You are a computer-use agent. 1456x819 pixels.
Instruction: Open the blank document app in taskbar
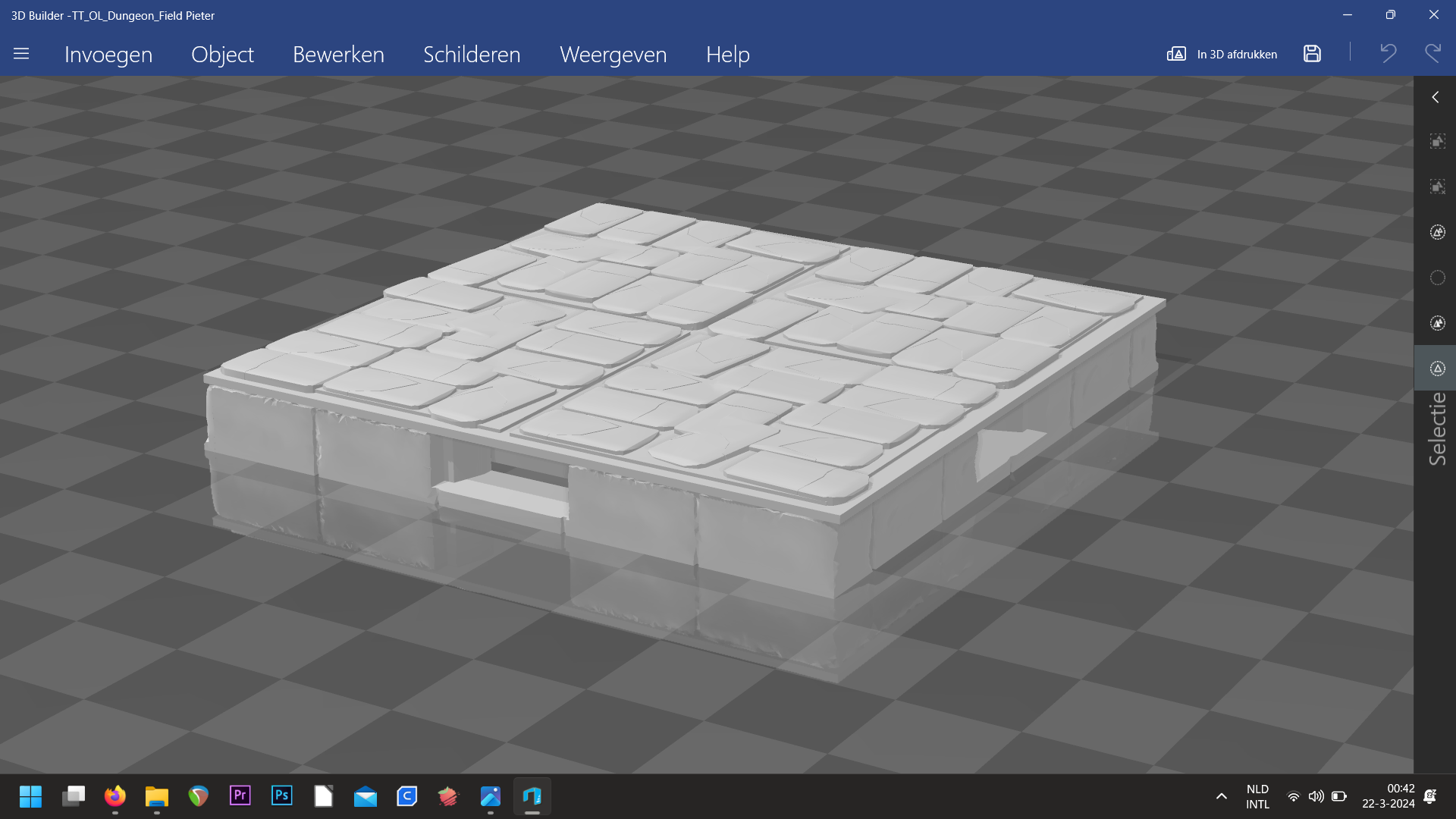(324, 796)
